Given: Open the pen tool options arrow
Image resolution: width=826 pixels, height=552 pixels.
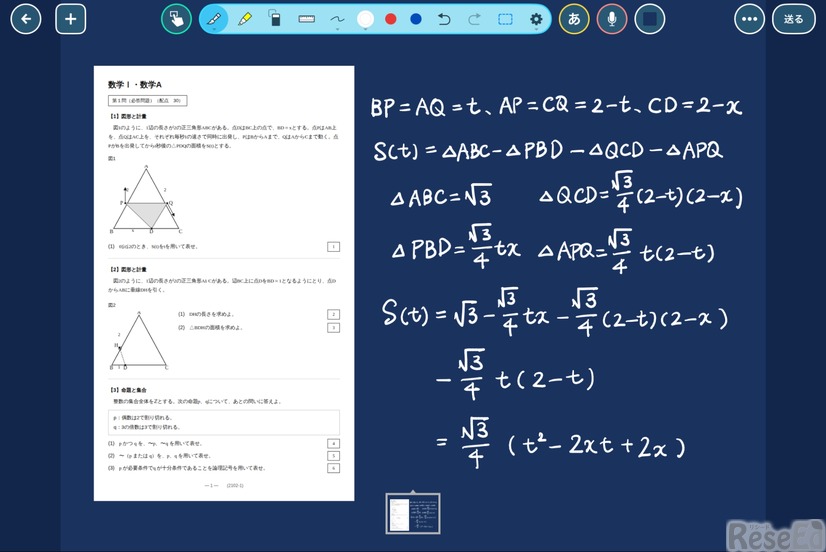Looking at the screenshot, I should coord(214,30).
